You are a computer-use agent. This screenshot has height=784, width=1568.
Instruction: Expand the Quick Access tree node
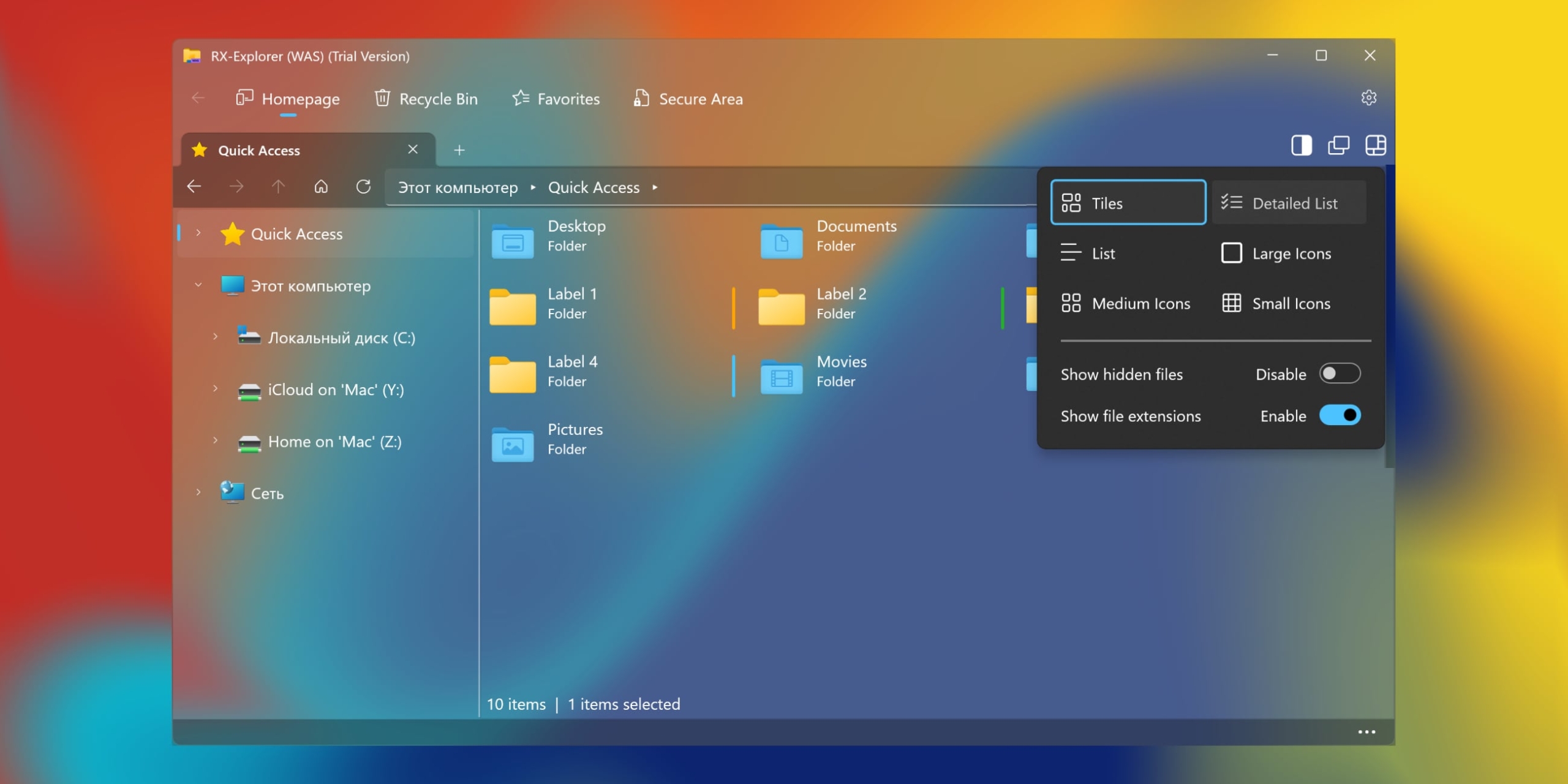[x=198, y=233]
